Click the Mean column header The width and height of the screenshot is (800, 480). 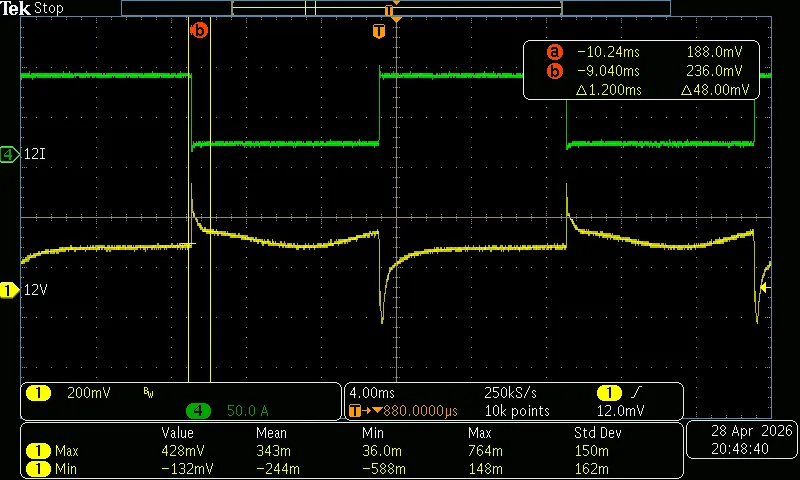(273, 433)
